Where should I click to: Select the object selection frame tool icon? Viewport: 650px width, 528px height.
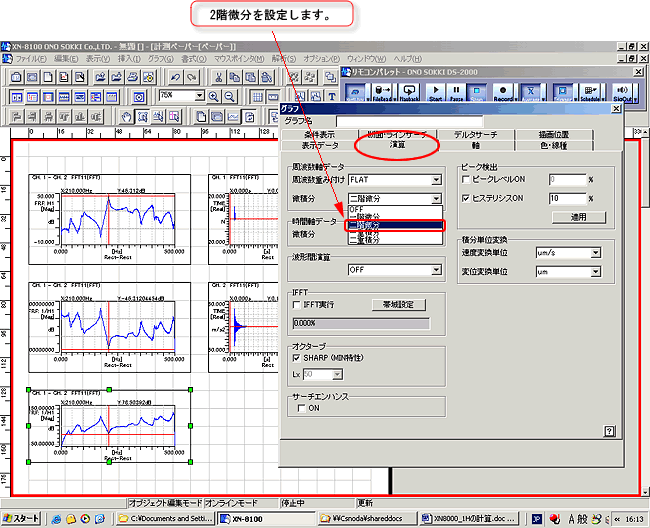[142, 117]
